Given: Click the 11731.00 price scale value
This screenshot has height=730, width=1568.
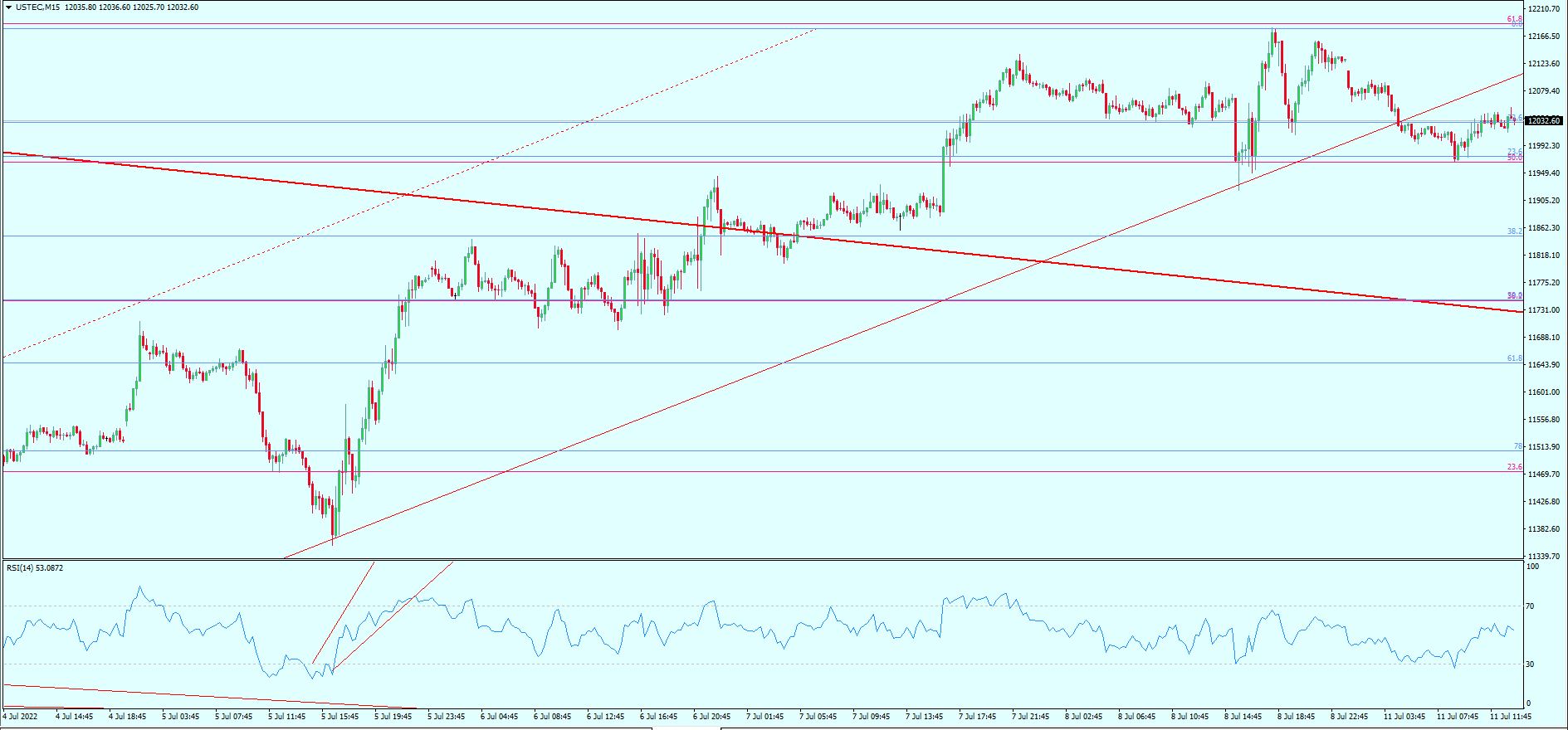Looking at the screenshot, I should [1543, 310].
